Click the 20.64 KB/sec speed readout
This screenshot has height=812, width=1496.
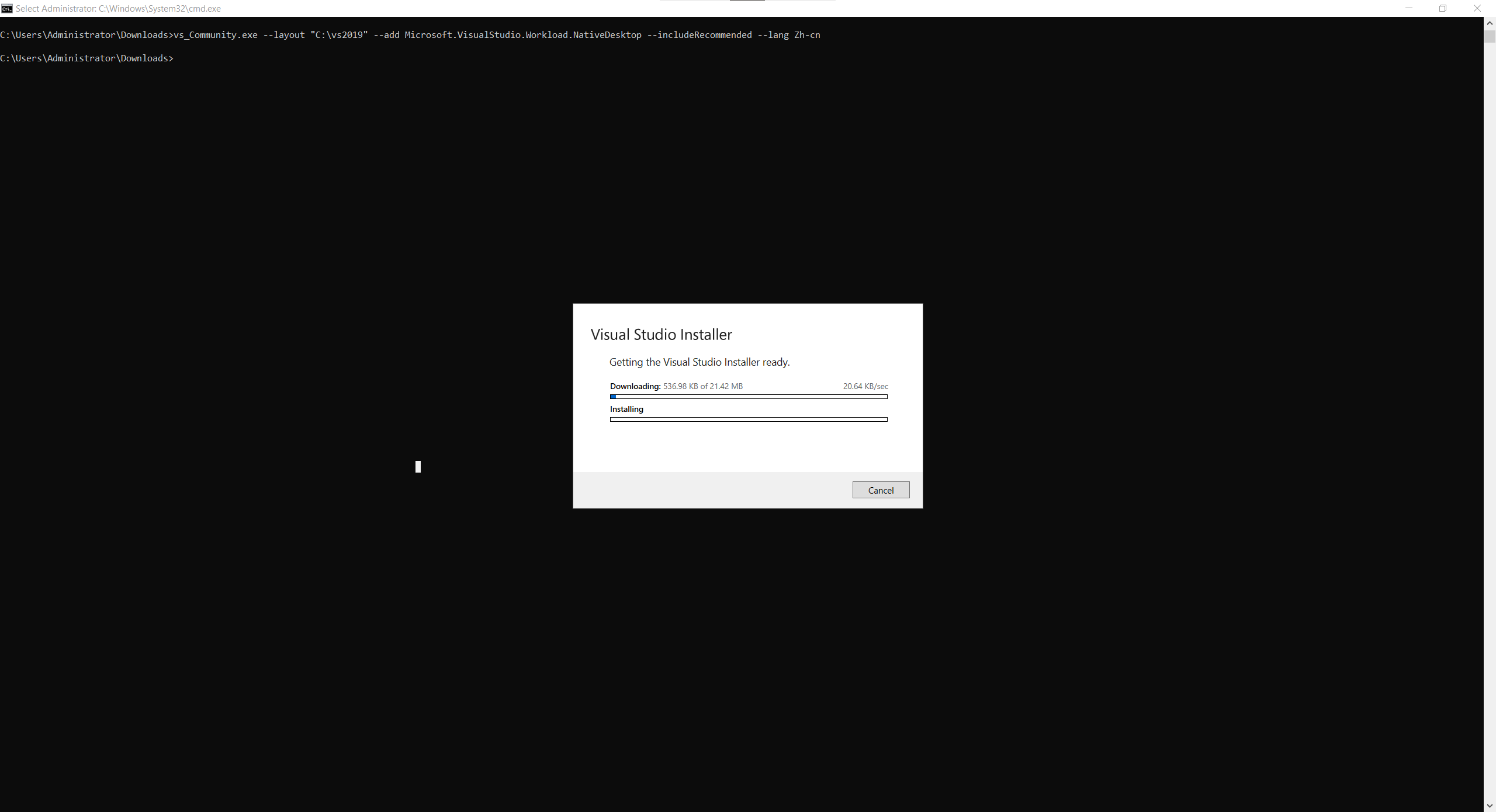coord(865,386)
